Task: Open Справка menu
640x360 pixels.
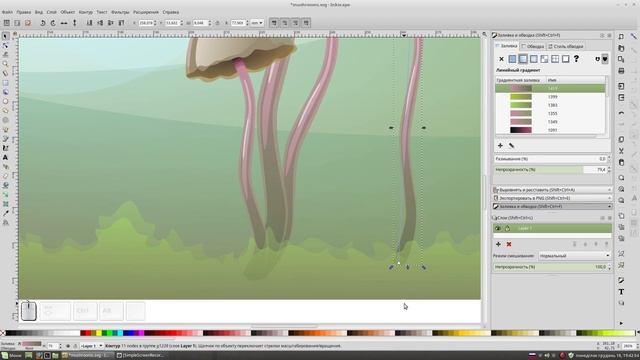Action: coord(171,12)
